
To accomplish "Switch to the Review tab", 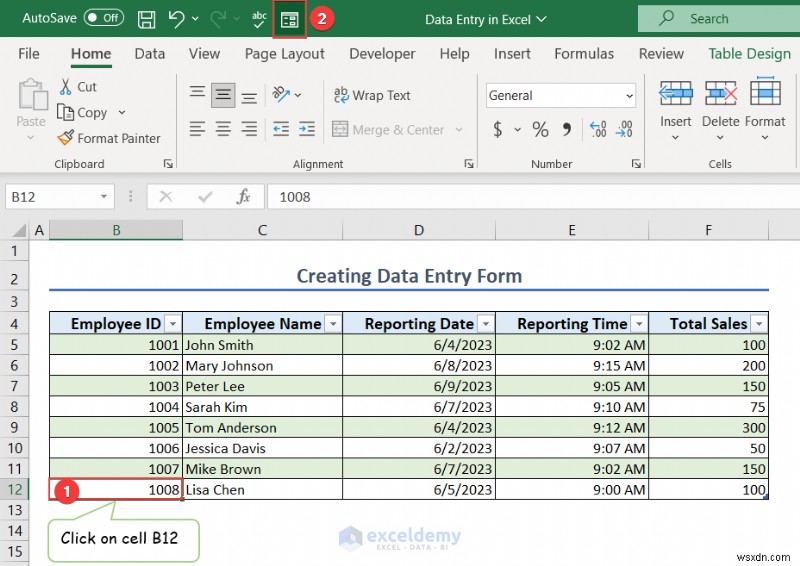I will point(661,54).
